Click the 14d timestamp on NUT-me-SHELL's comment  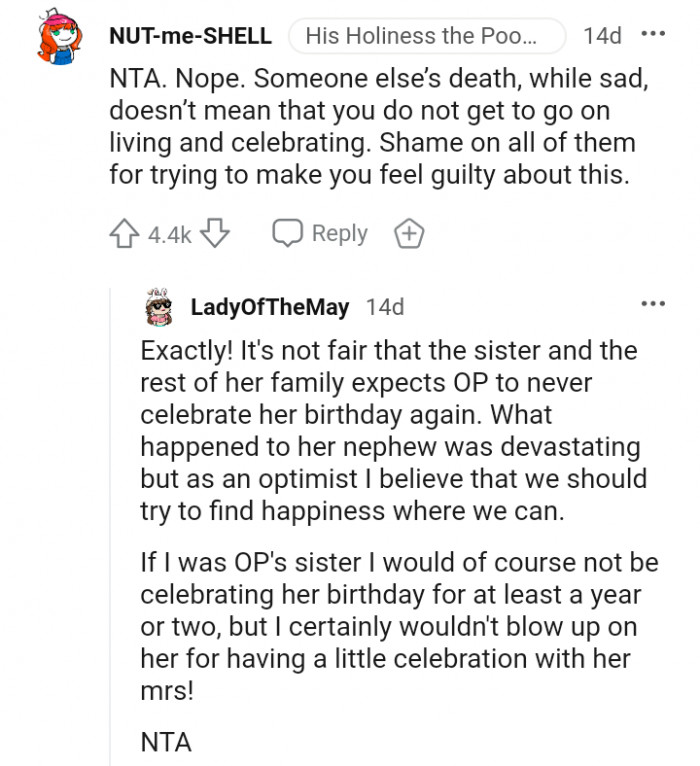pos(602,36)
